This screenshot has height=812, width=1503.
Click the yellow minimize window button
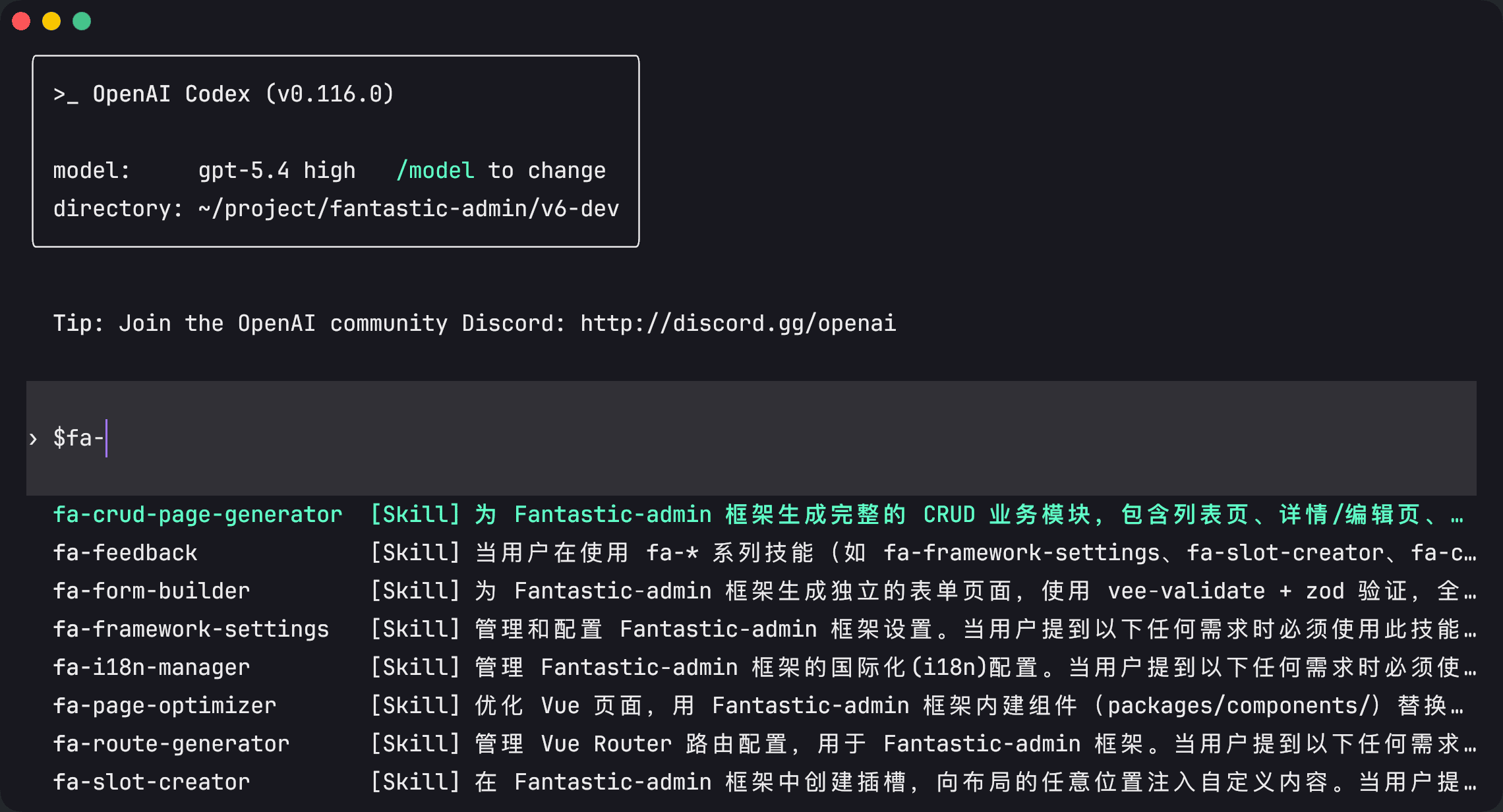pos(51,21)
